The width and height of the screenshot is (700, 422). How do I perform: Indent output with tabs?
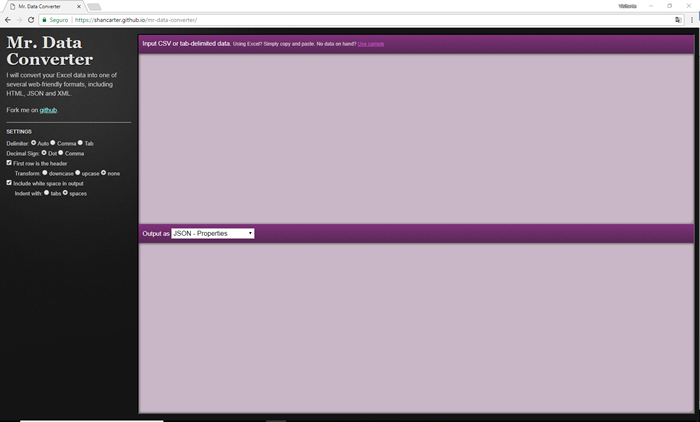point(46,193)
